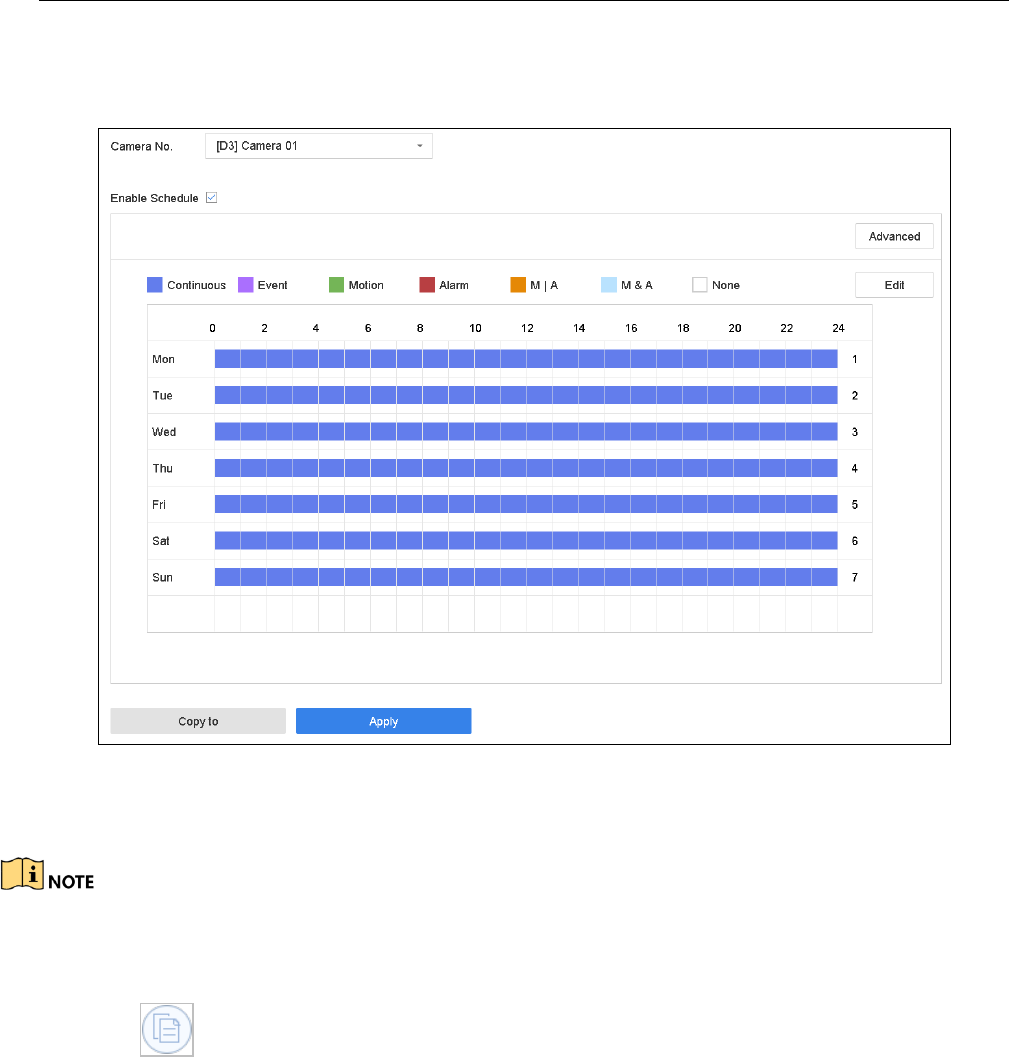Select the Friday schedule row bar

tap(525, 504)
